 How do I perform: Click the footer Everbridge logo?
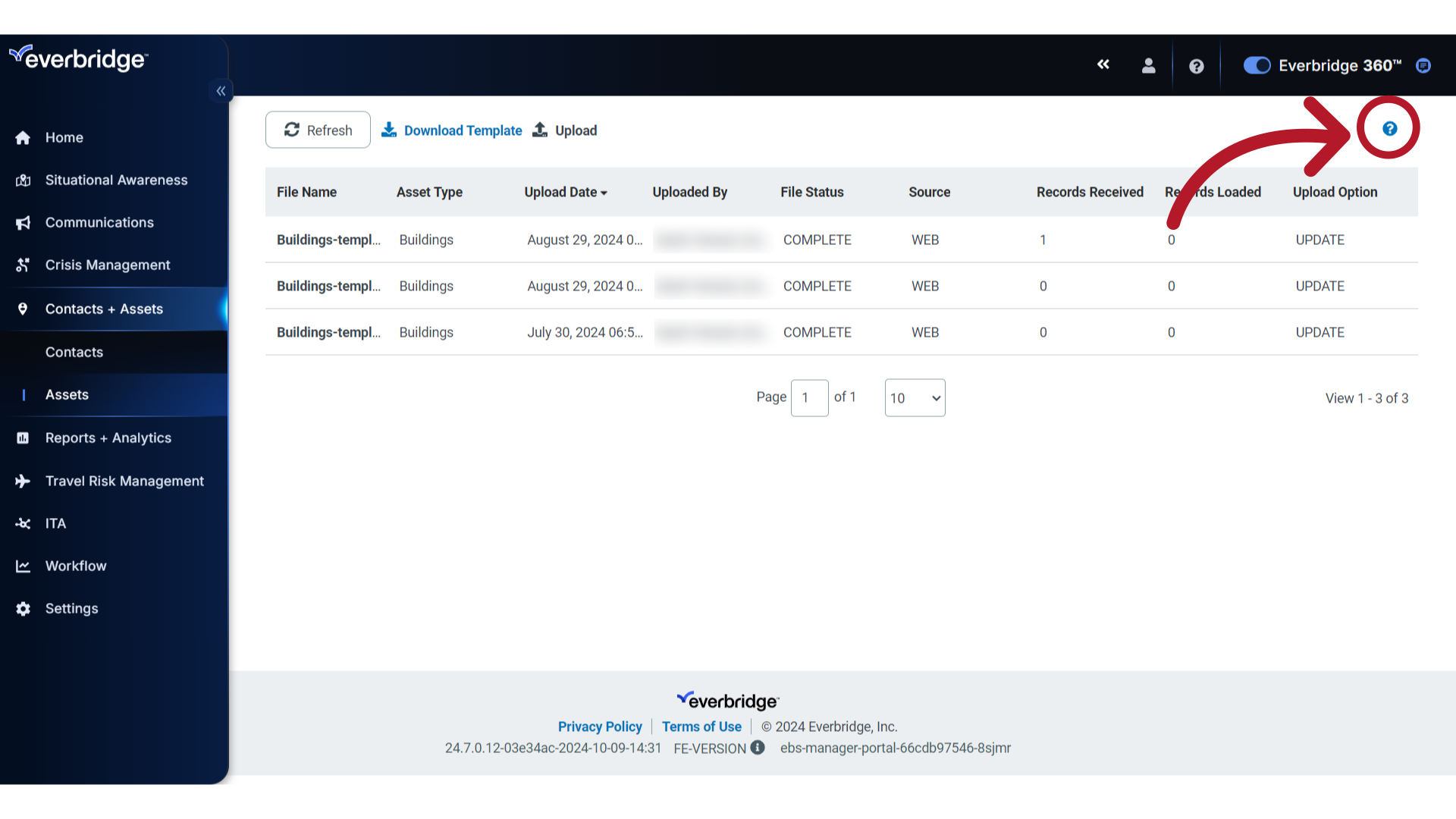(728, 701)
